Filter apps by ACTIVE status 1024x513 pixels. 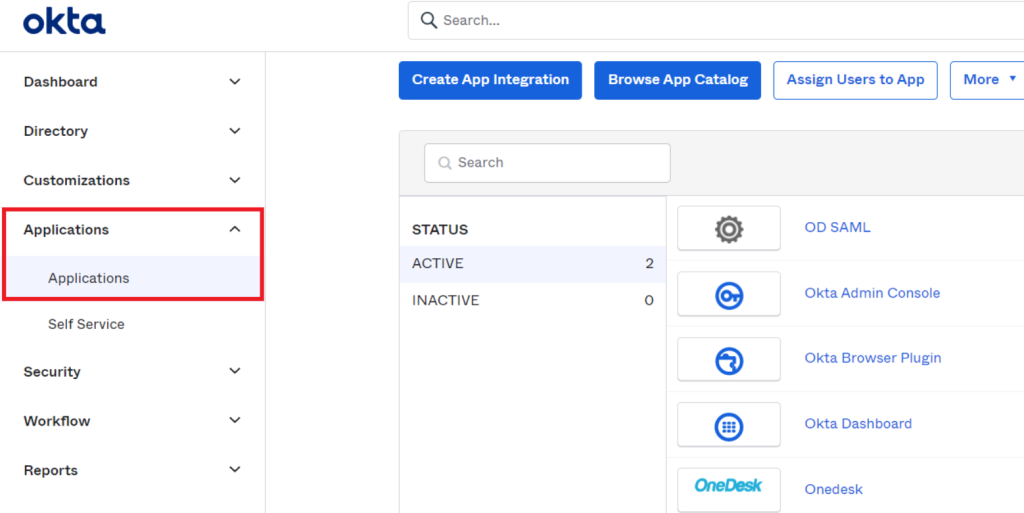point(532,264)
